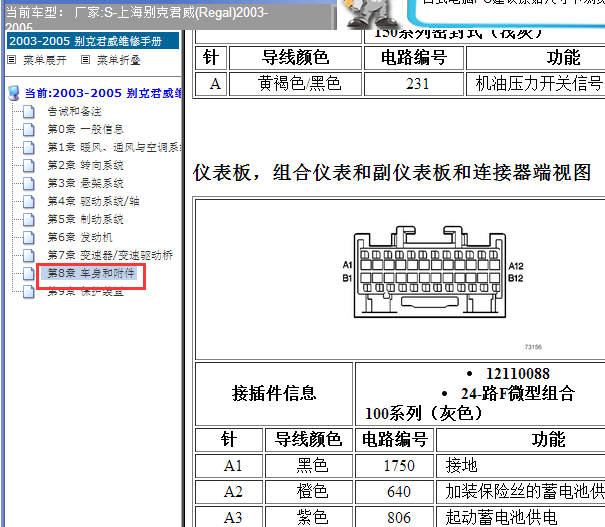Open 第1章 暖风、通风与空调 chapter
605x527 pixels.
click(114, 147)
